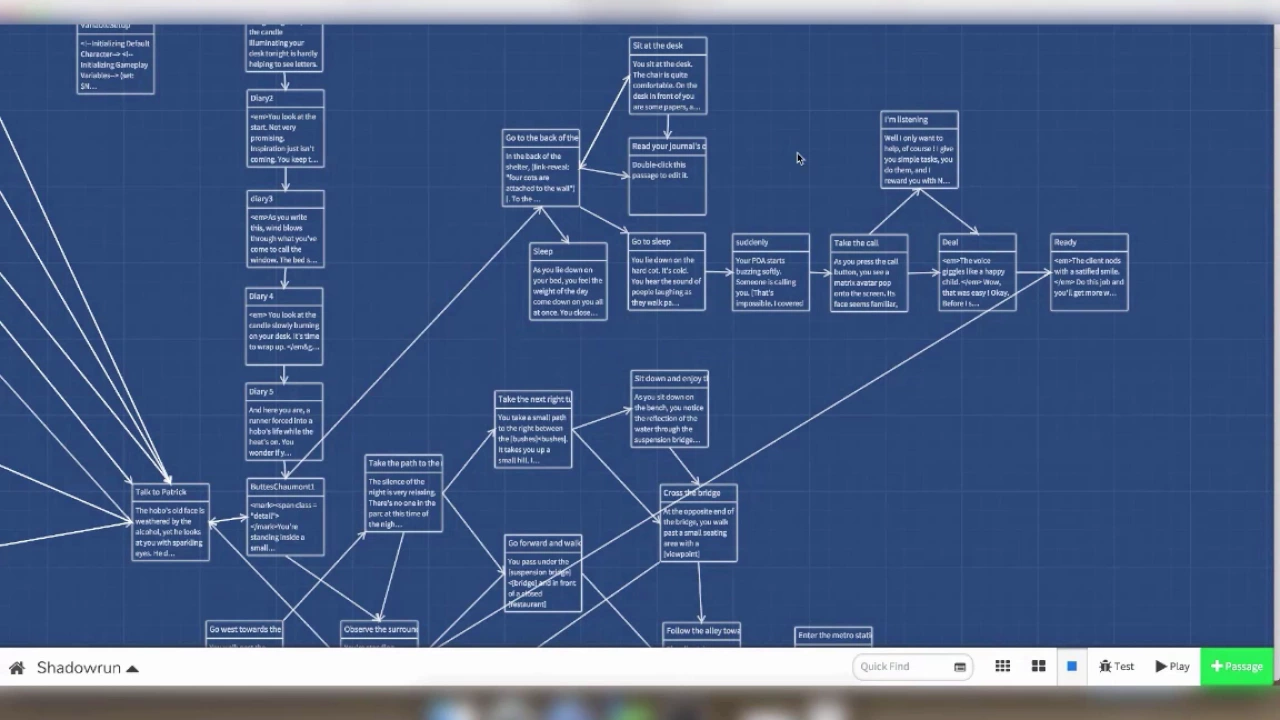The height and width of the screenshot is (720, 1280).
Task: Select the 'I'm listening' passage
Action: 919,150
